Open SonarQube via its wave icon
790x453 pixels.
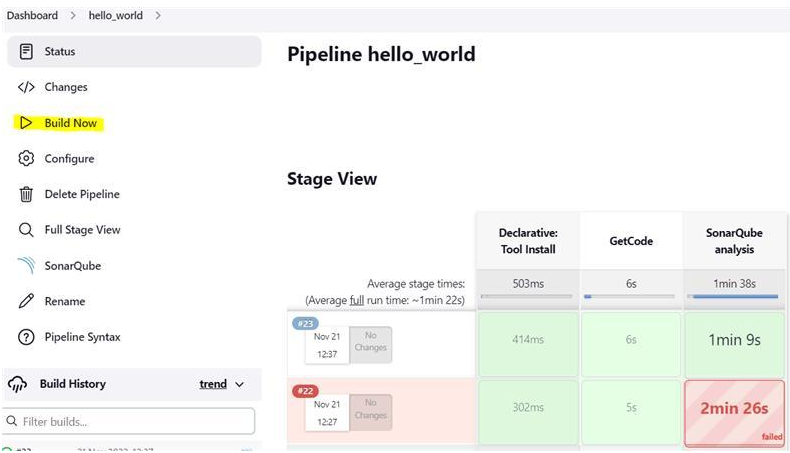point(26,266)
